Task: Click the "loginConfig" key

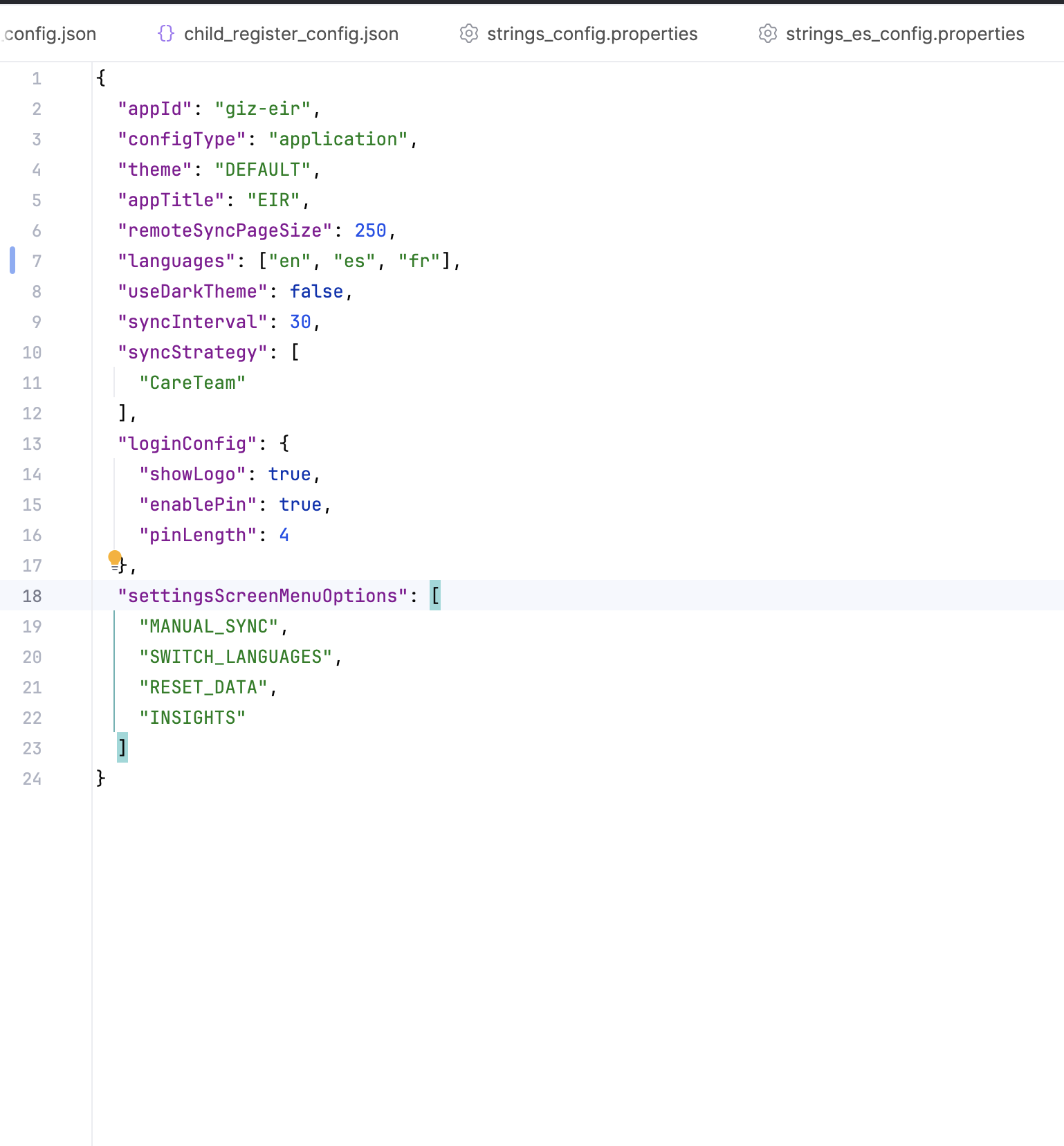Action: pyautogui.click(x=187, y=444)
